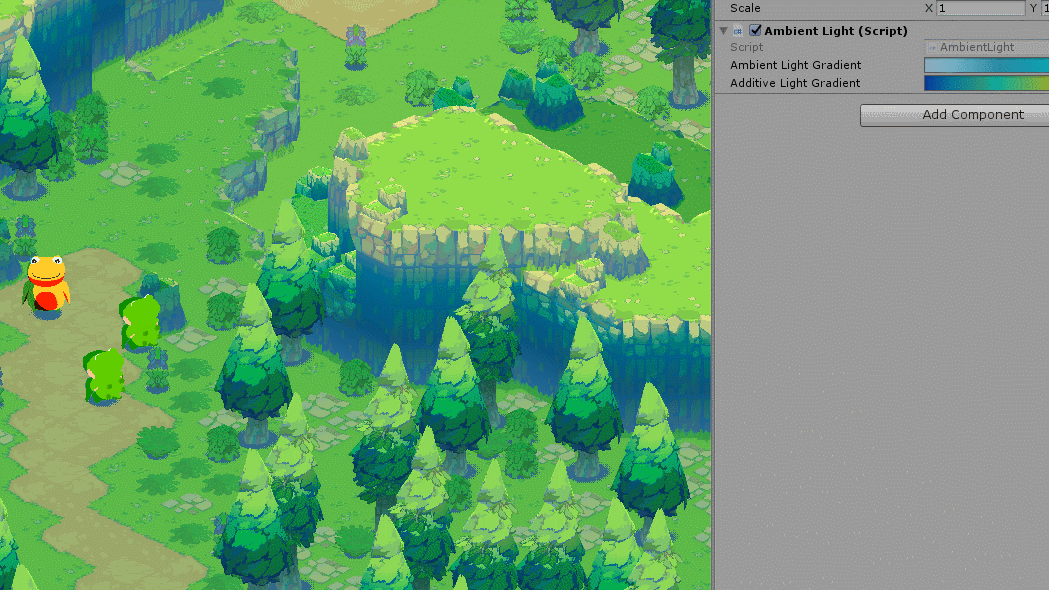The height and width of the screenshot is (590, 1049).
Task: Click the small script icon inside the AmbientLight field
Action: (932, 47)
